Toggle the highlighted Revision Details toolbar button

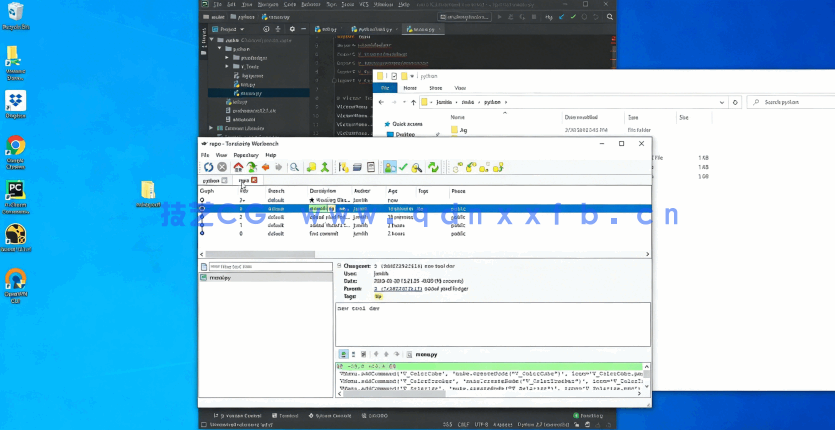coord(389,168)
